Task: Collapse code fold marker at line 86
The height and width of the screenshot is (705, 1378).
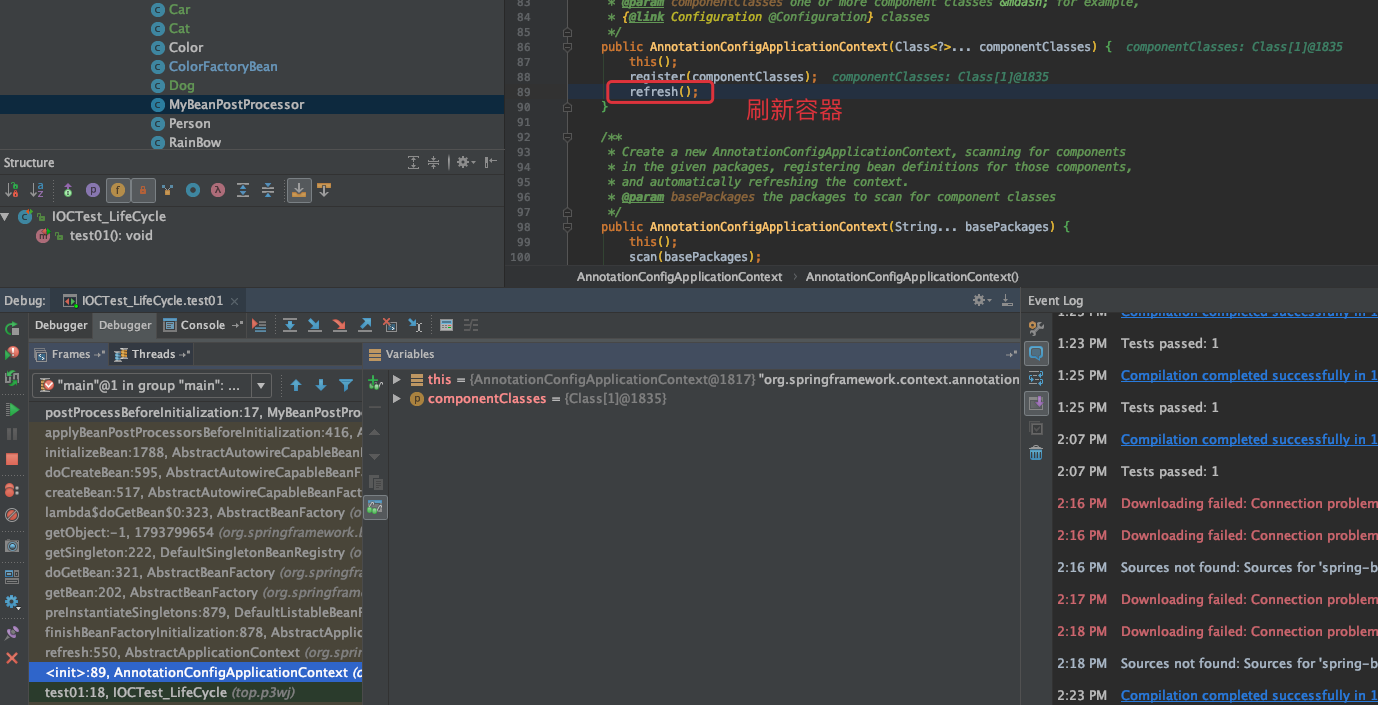Action: coord(568,47)
